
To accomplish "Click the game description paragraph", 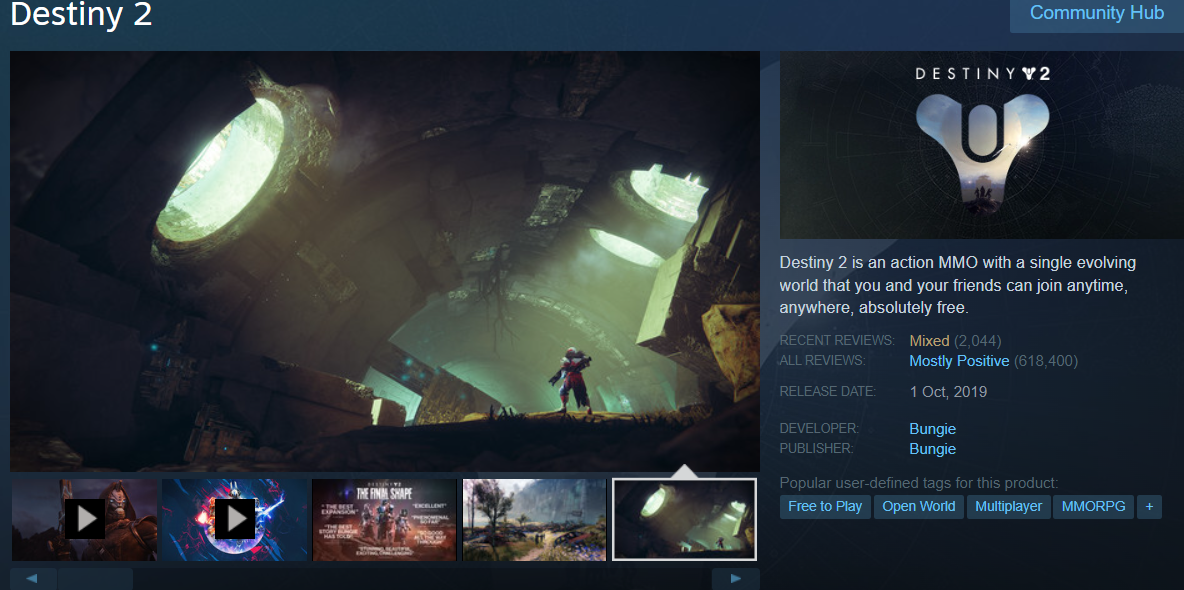I will click(x=957, y=286).
